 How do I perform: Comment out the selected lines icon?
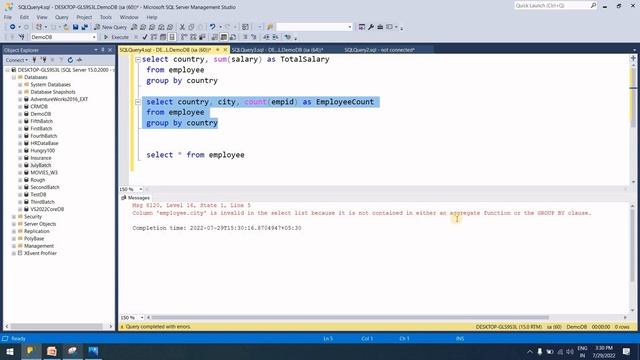pyautogui.click(x=245, y=37)
